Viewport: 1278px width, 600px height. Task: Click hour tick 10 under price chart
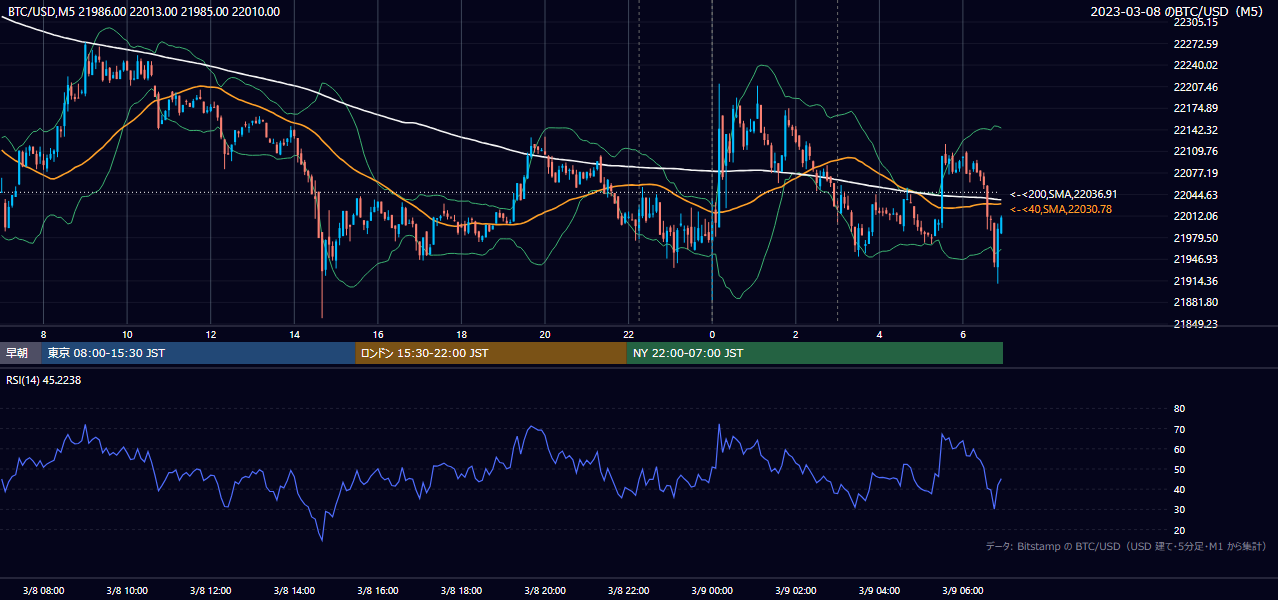pyautogui.click(x=127, y=334)
